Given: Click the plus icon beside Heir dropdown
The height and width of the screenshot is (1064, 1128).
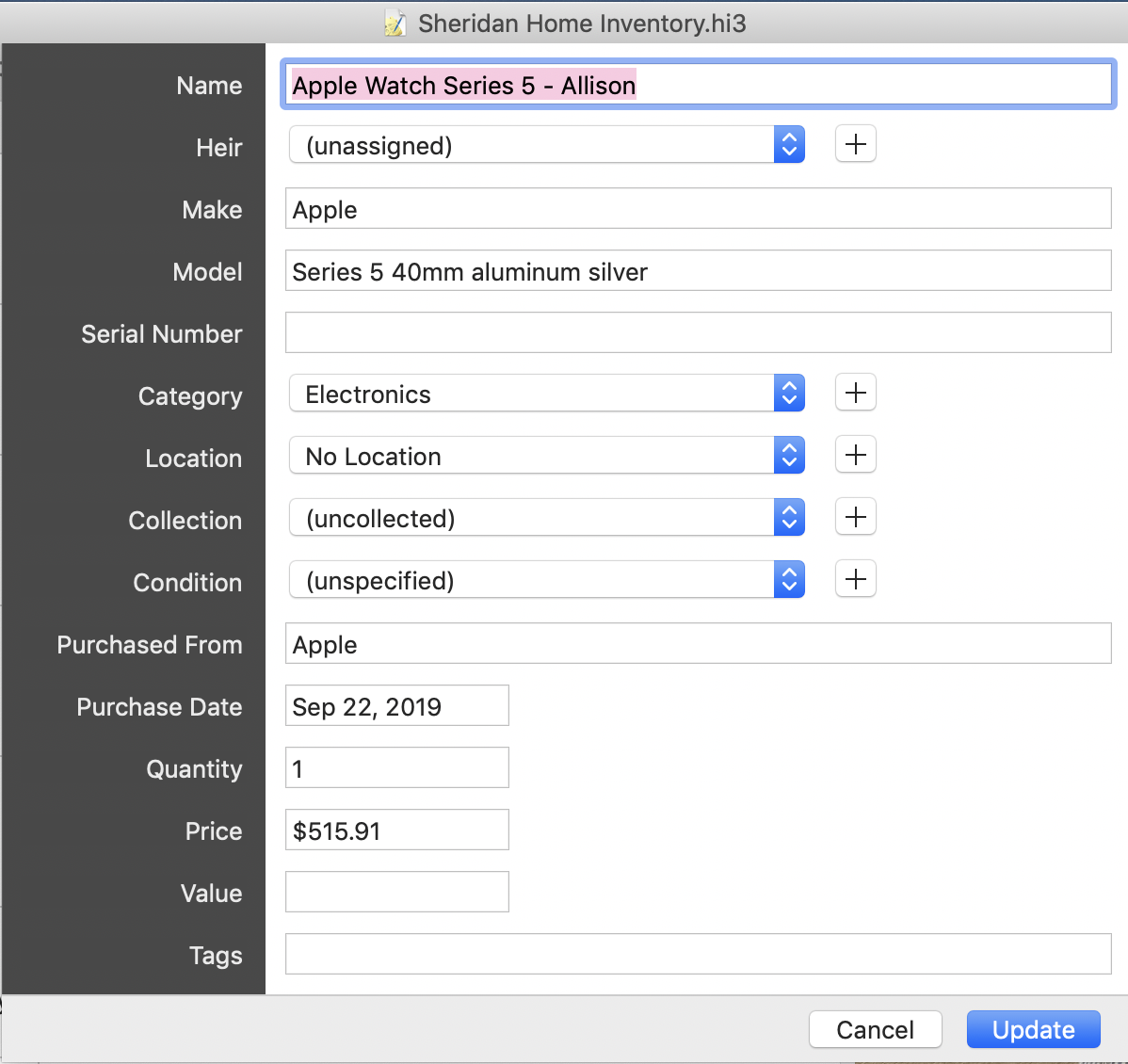Looking at the screenshot, I should pos(855,144).
